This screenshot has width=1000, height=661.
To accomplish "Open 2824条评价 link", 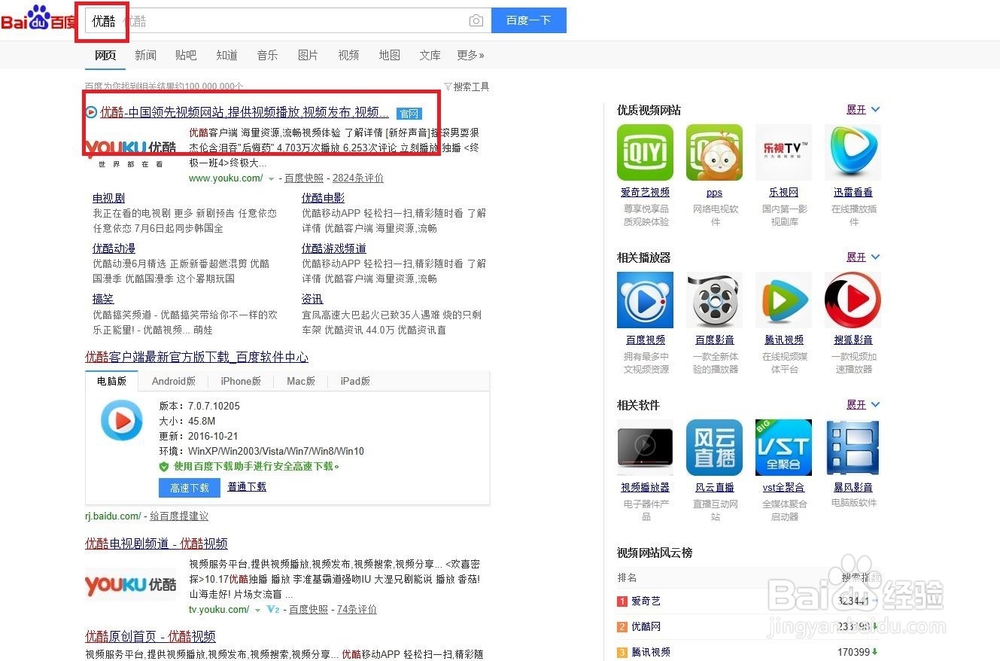I will (358, 178).
